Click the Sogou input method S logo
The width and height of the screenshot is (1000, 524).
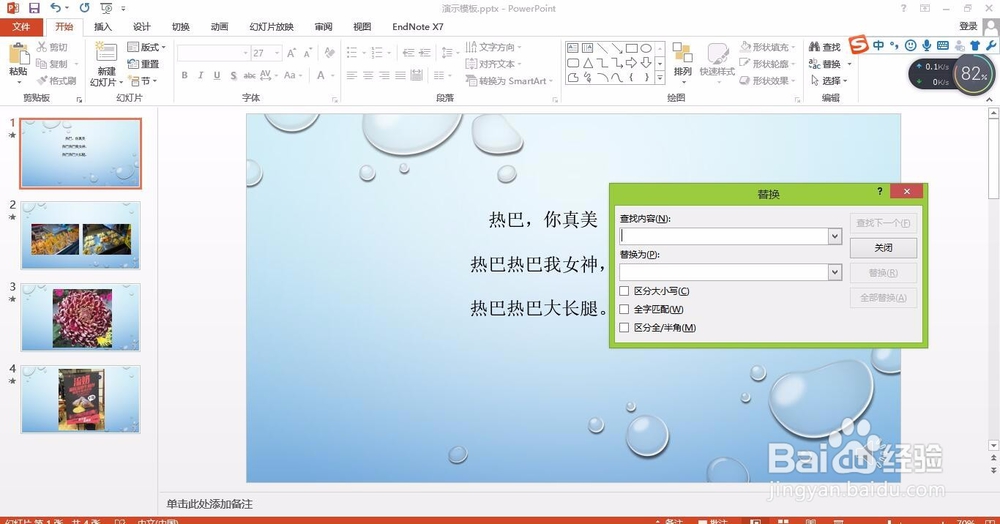coord(858,45)
